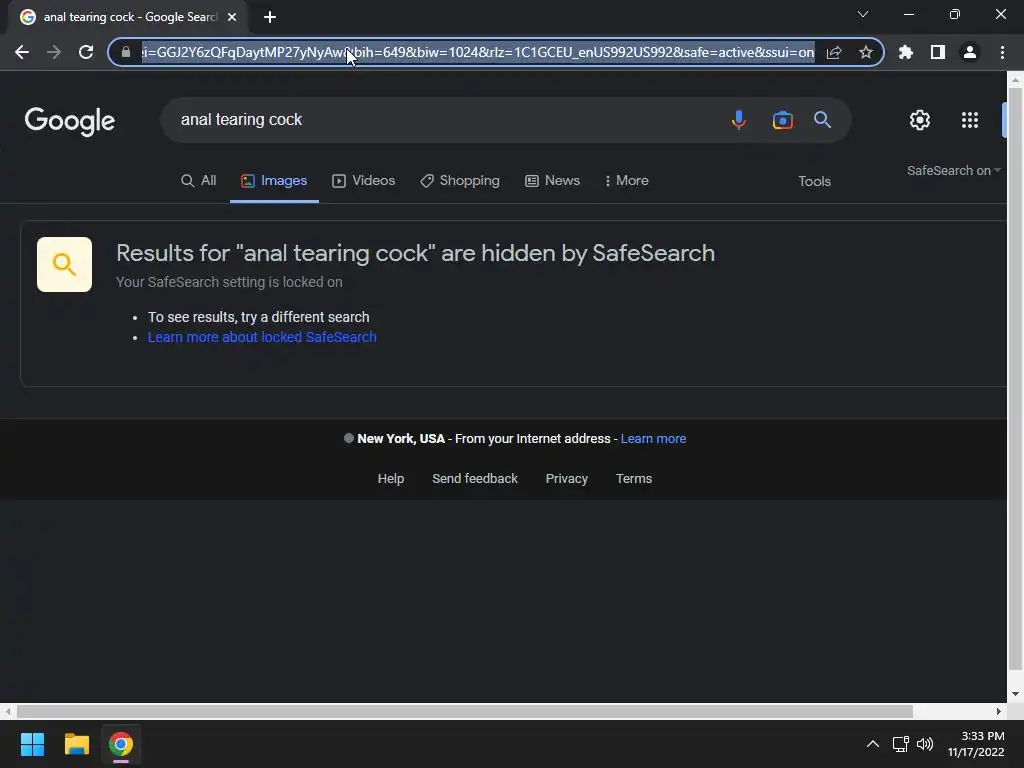Open the News tab

[552, 181]
